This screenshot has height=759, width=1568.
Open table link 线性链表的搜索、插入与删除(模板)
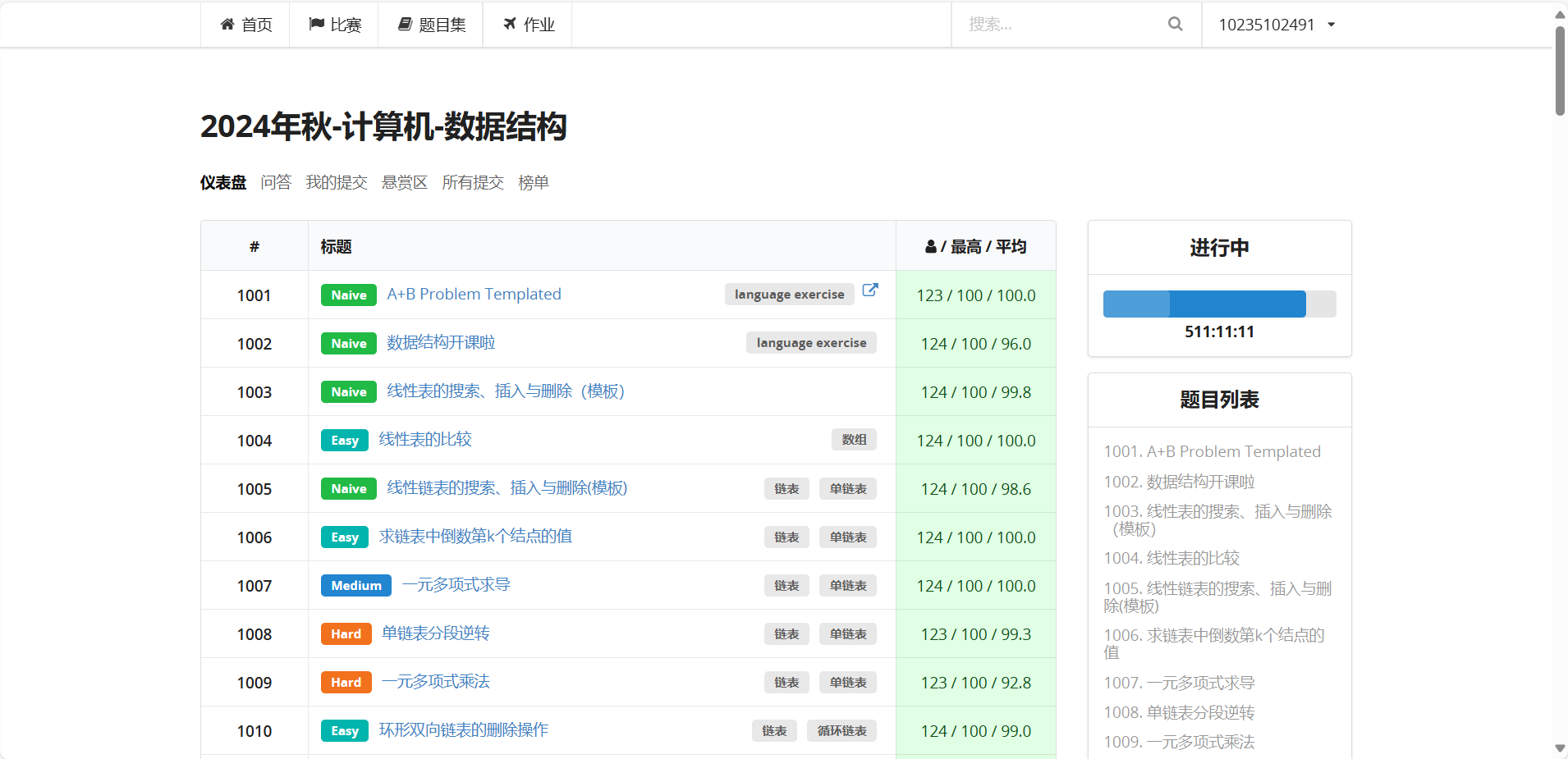click(507, 487)
